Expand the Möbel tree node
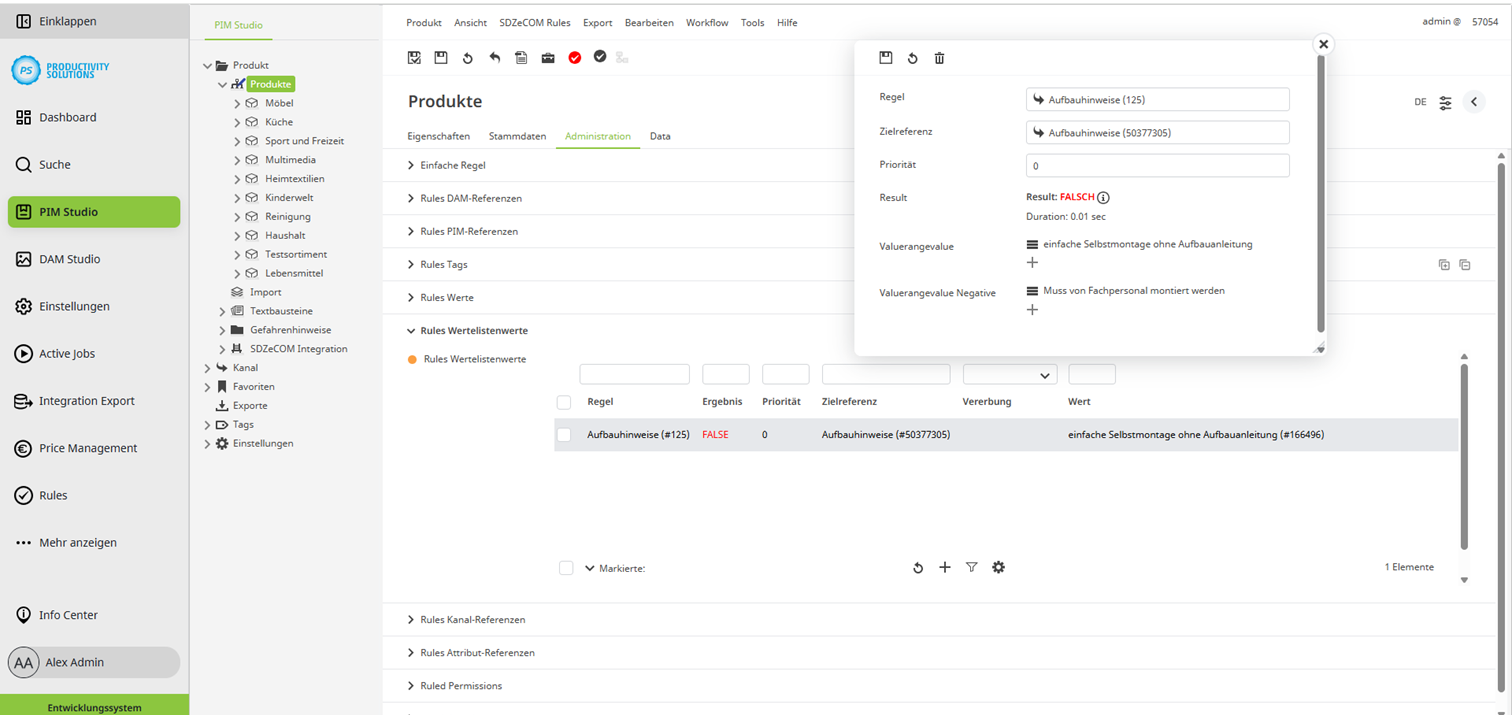The width and height of the screenshot is (1512, 715). 237,103
